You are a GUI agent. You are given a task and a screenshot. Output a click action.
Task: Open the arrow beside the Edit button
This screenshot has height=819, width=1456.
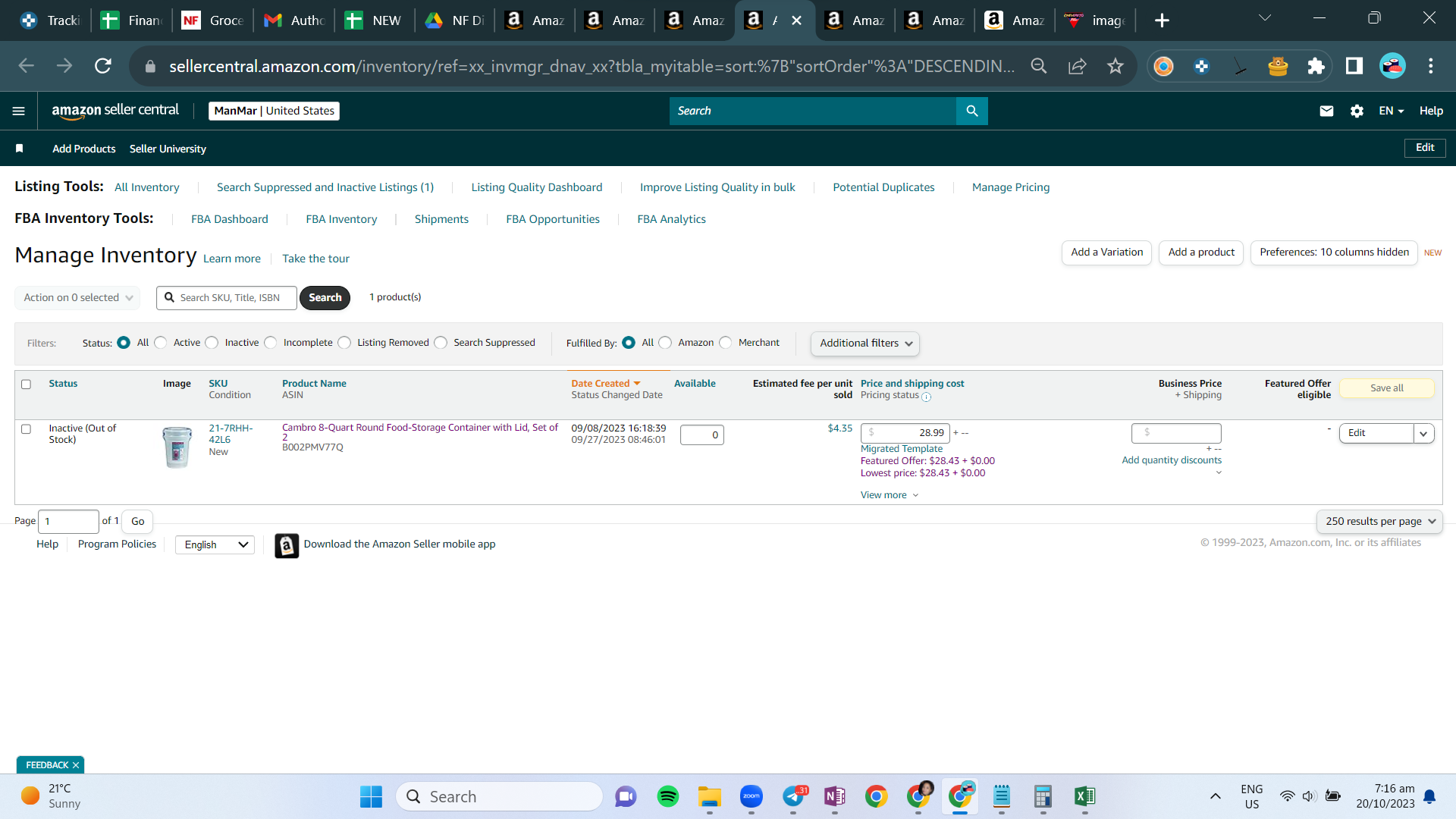pyautogui.click(x=1423, y=434)
